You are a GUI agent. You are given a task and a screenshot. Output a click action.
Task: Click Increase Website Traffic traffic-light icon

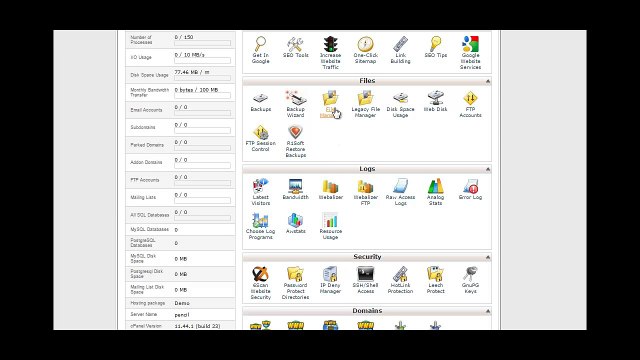tap(330, 44)
